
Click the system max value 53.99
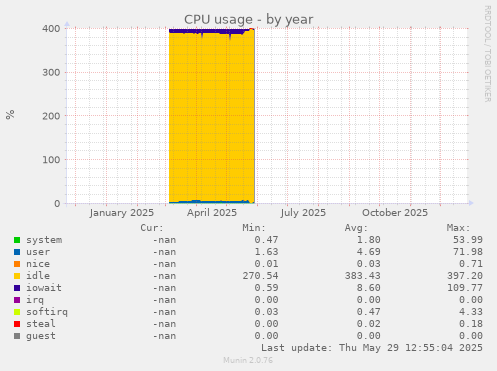point(468,240)
